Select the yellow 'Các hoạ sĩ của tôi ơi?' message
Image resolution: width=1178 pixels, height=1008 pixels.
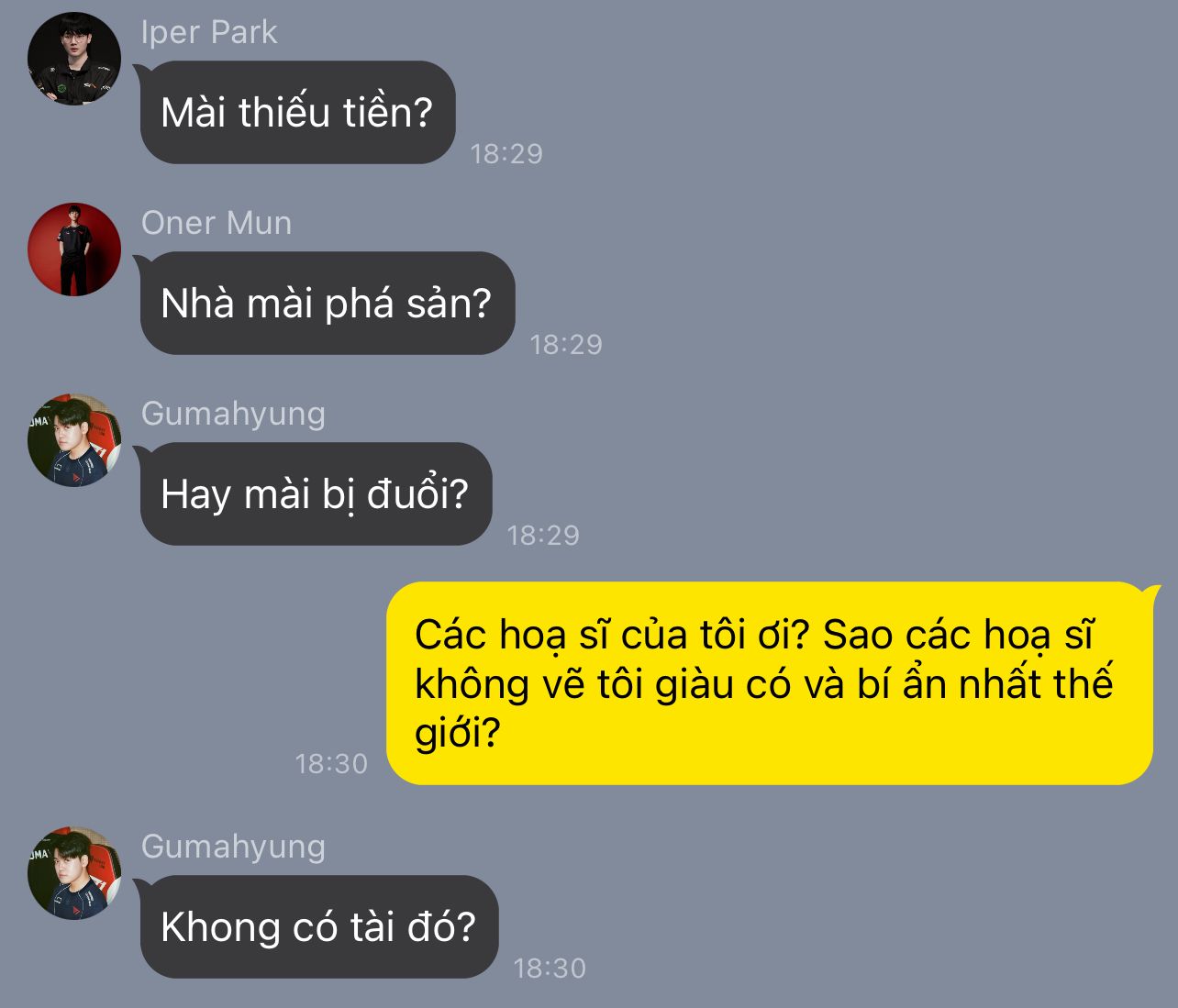770,683
